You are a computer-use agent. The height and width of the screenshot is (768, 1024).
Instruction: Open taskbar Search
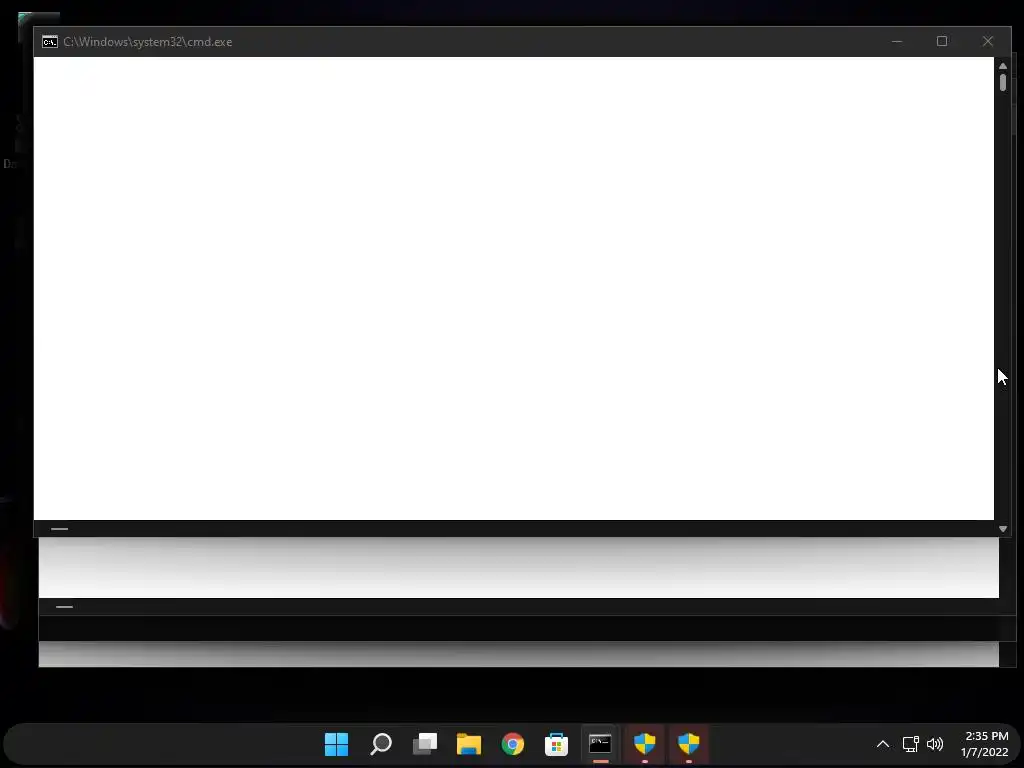(381, 744)
